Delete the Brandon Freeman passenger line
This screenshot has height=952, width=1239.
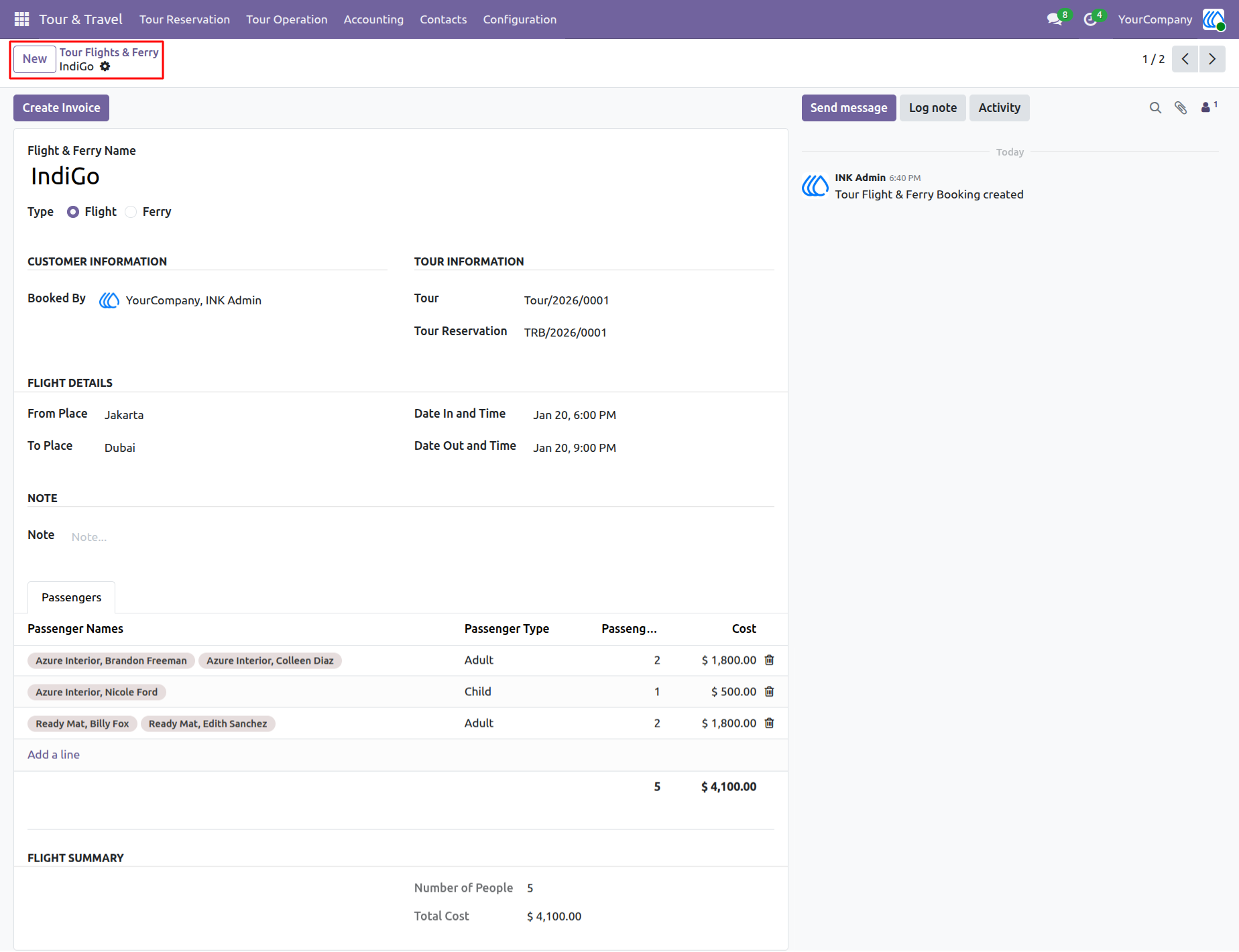point(769,660)
